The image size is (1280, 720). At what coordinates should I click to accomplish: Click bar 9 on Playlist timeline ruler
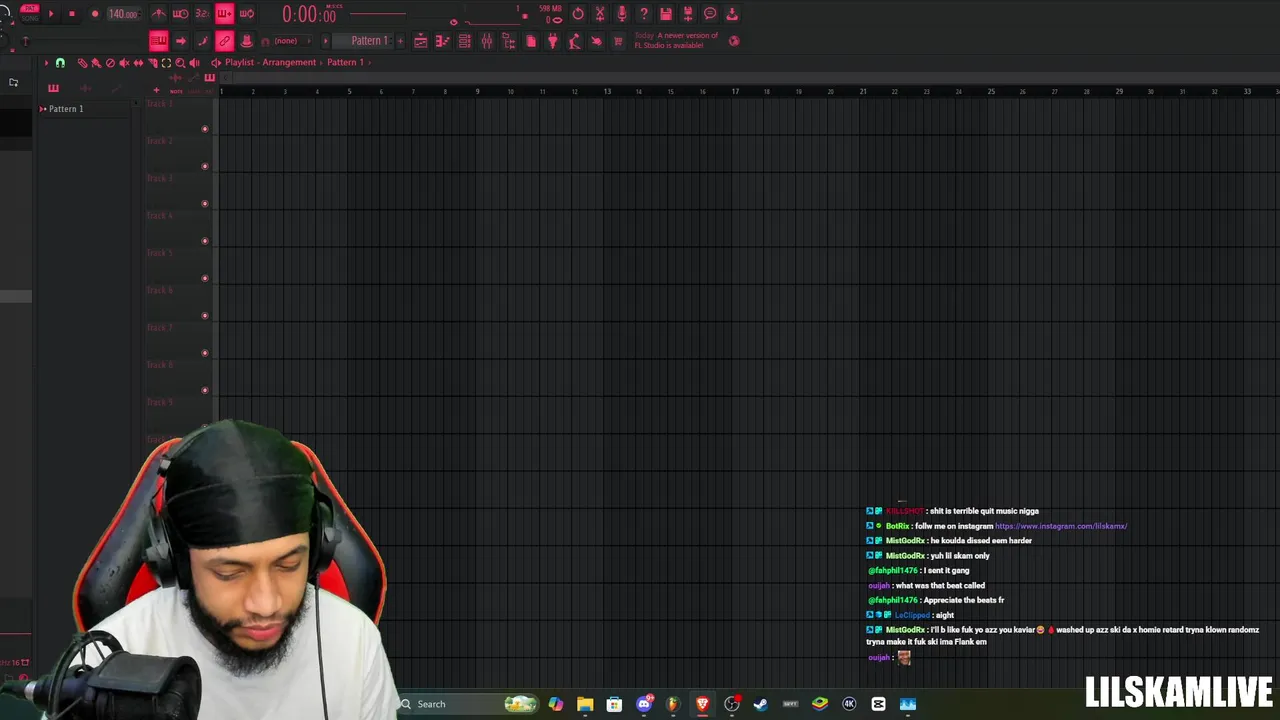(477, 91)
